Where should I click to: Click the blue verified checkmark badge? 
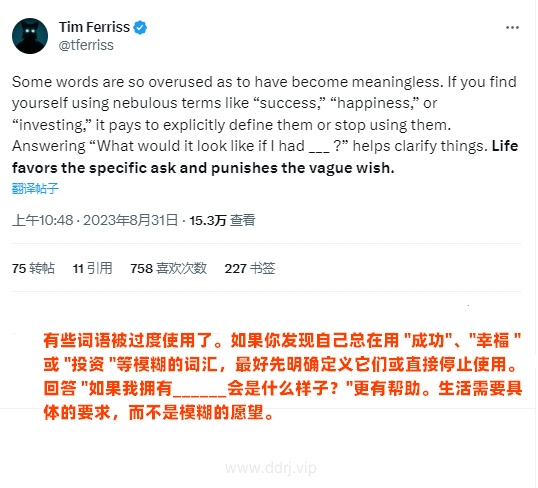click(x=140, y=27)
